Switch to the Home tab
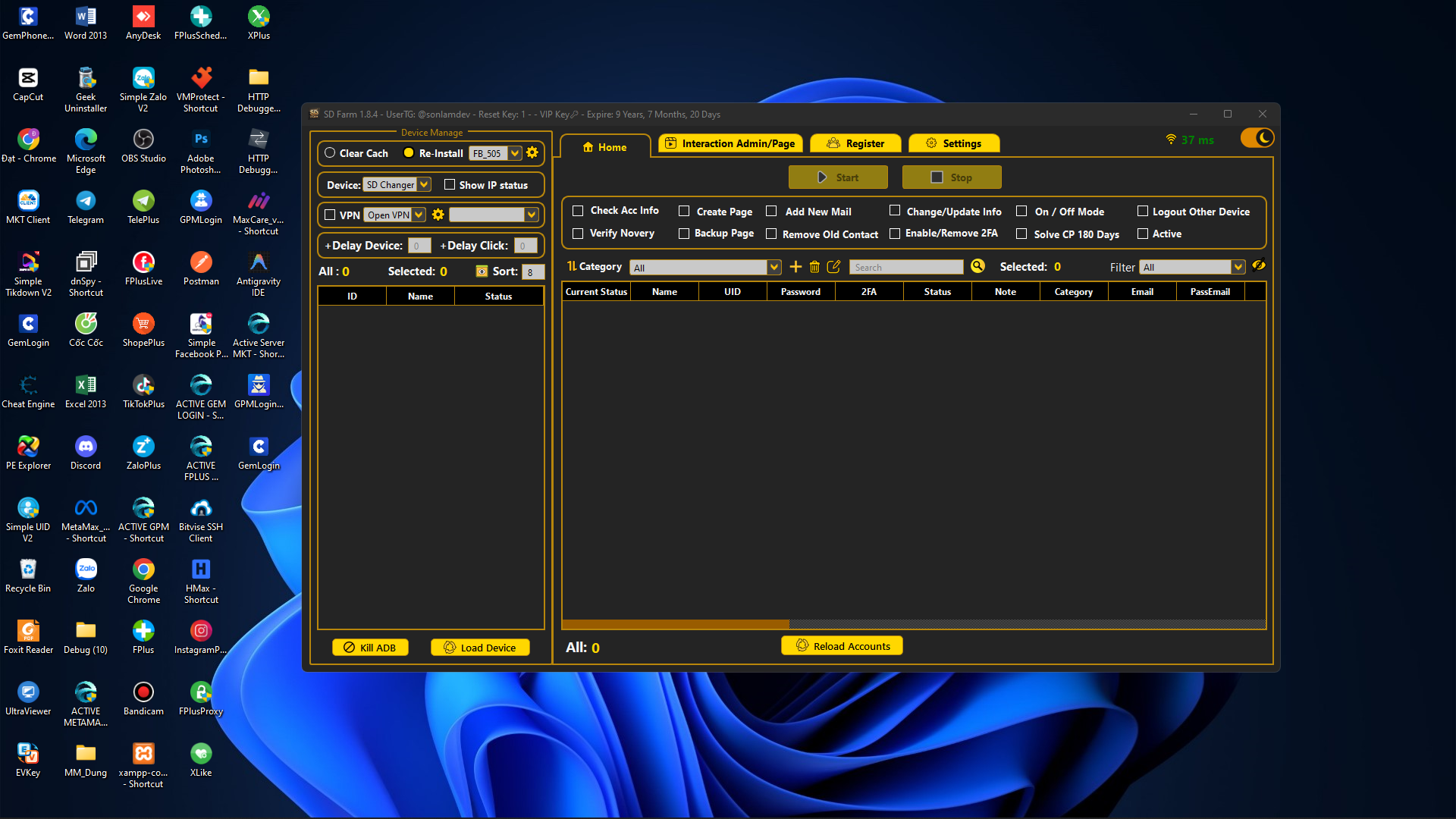Image resolution: width=1456 pixels, height=819 pixels. tap(604, 147)
